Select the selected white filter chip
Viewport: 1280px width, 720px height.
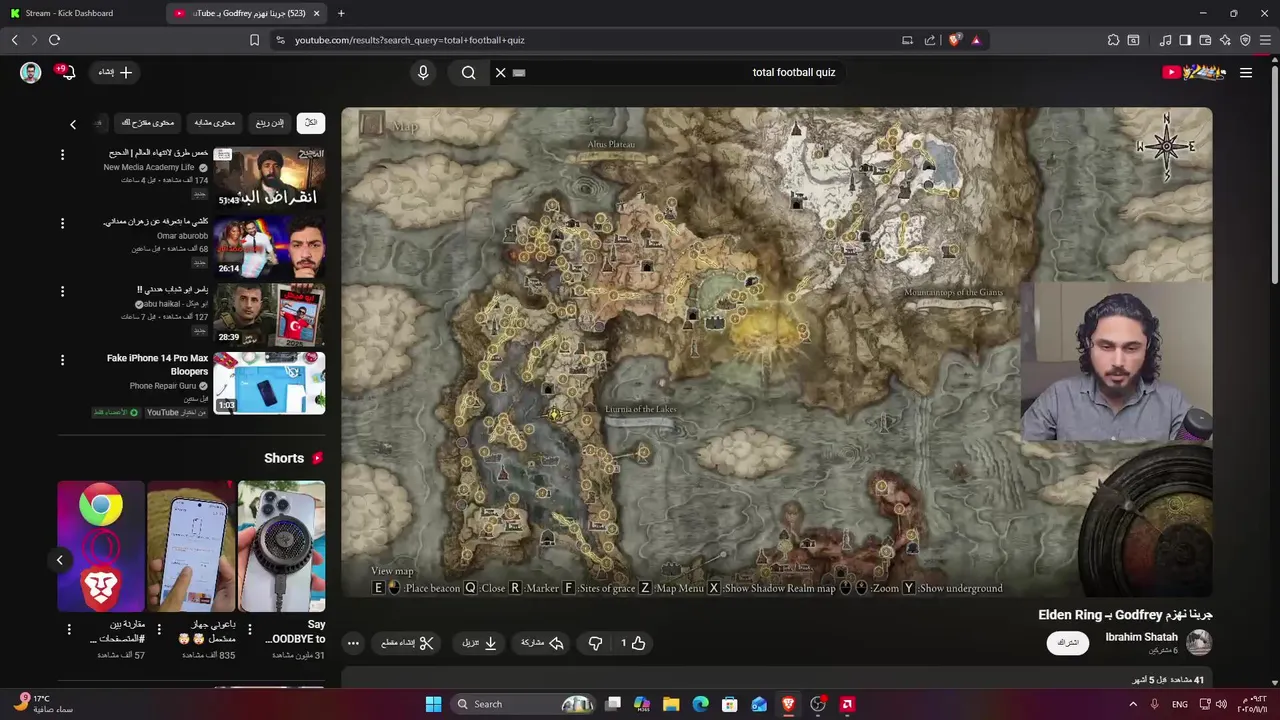311,123
